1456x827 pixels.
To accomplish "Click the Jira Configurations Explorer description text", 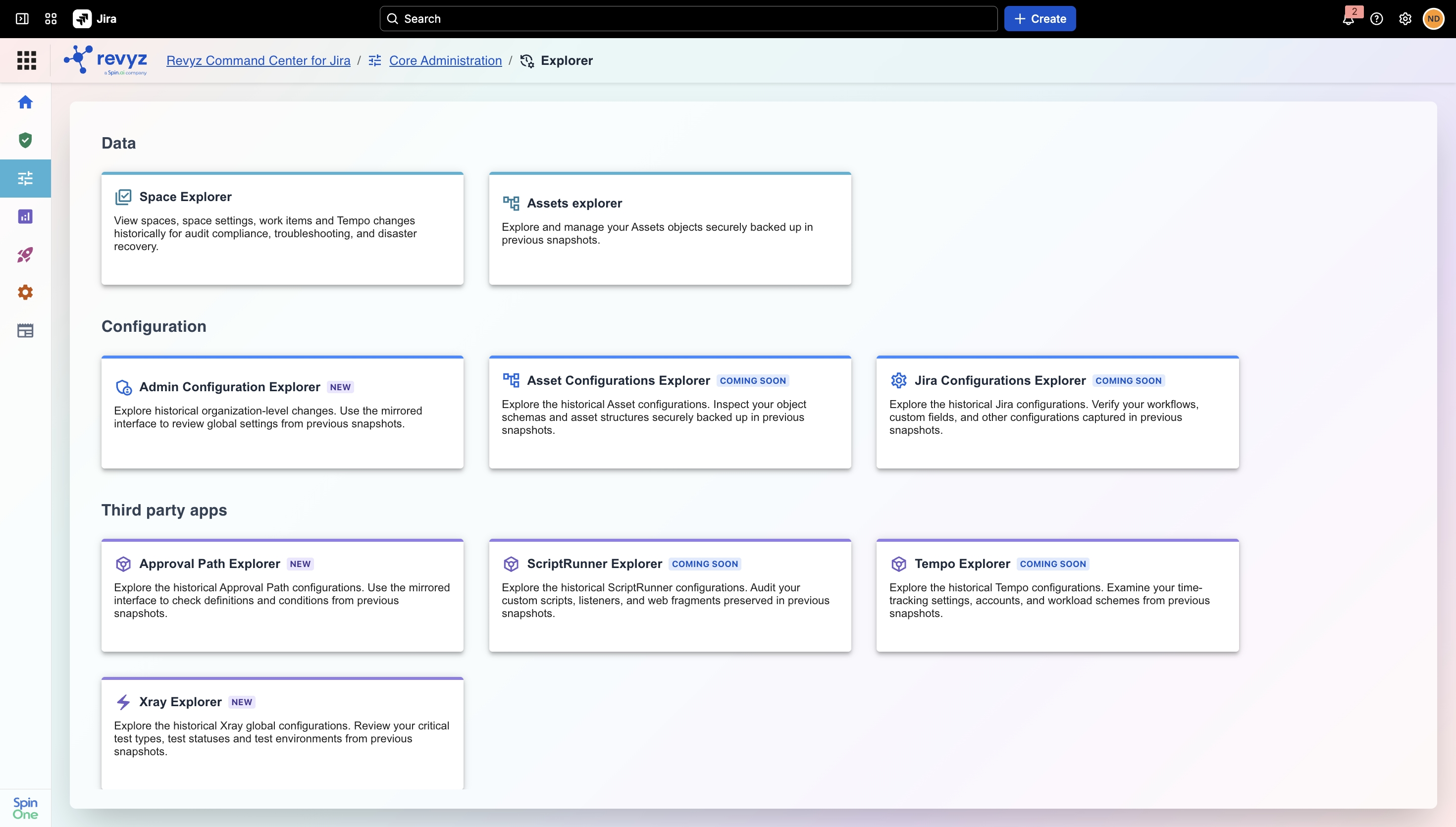I will tap(1044, 417).
